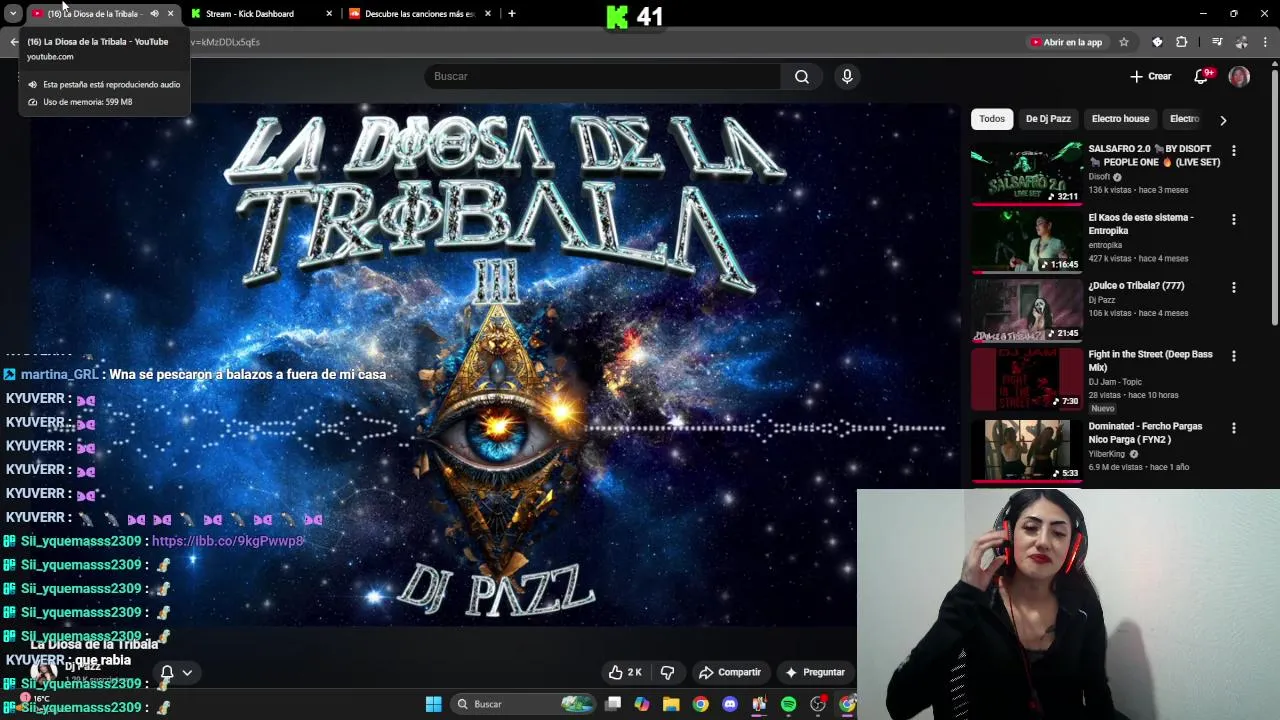Open the ibb.co link in chat
The width and height of the screenshot is (1280, 720).
[227, 541]
